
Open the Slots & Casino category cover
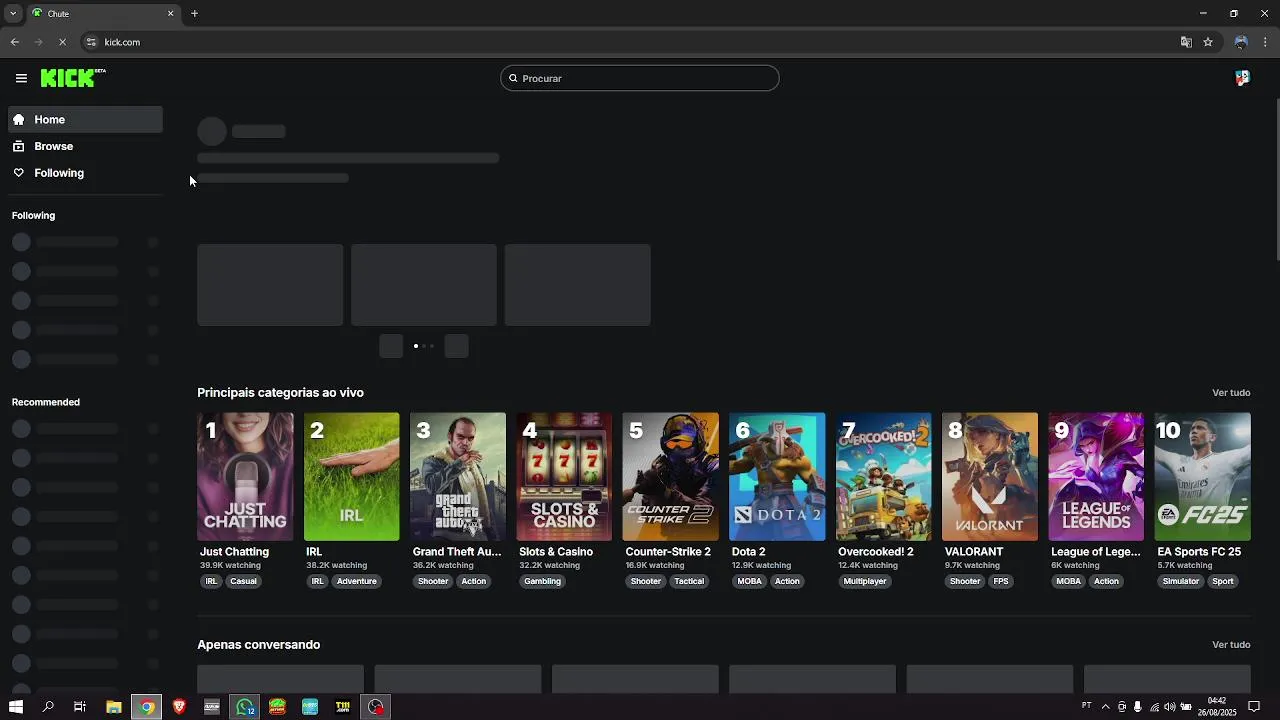(x=564, y=477)
